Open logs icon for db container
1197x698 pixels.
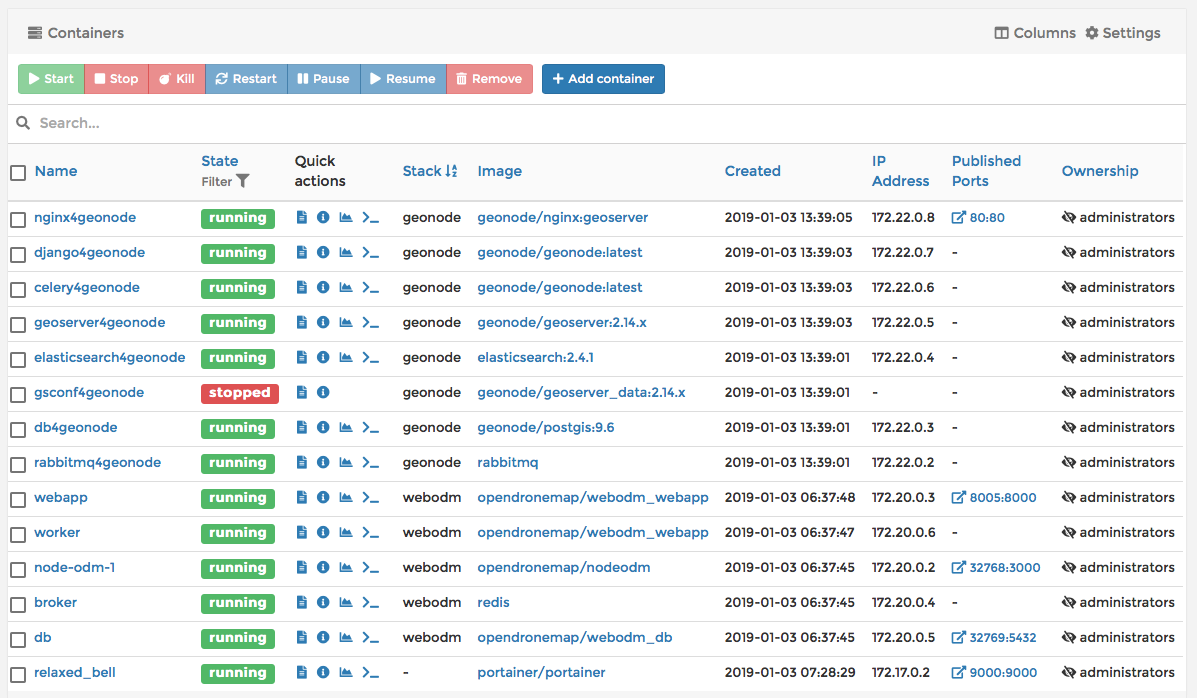(x=302, y=638)
